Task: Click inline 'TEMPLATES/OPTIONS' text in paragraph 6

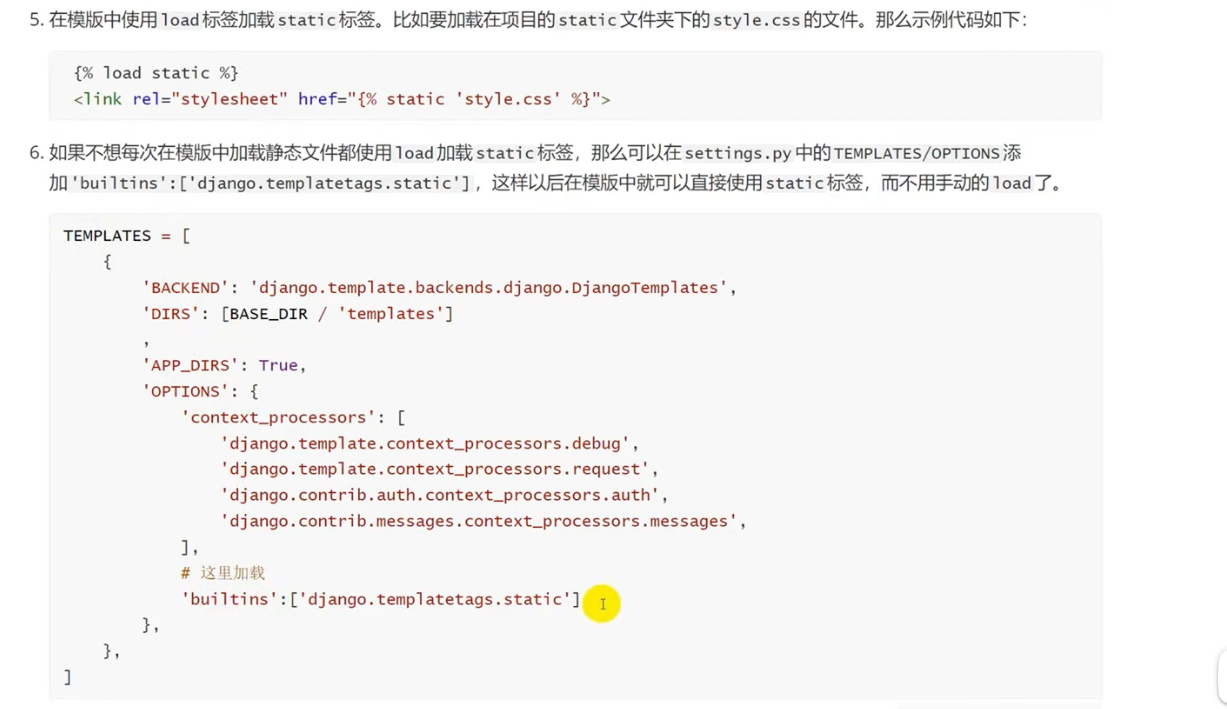Action: tap(916, 153)
